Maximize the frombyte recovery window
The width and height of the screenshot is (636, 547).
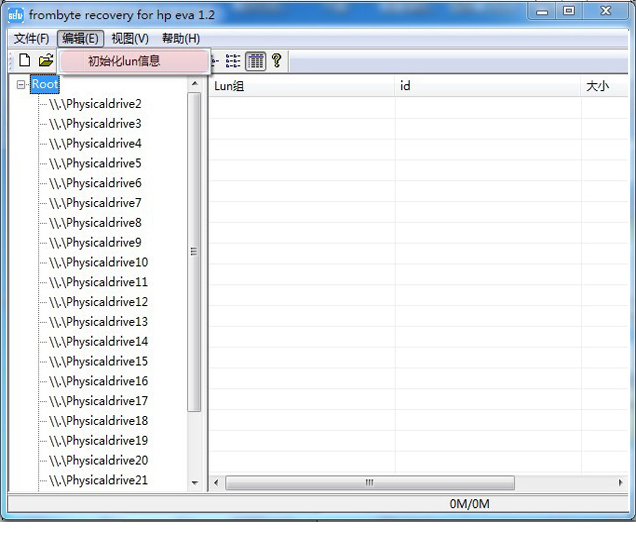click(x=569, y=11)
